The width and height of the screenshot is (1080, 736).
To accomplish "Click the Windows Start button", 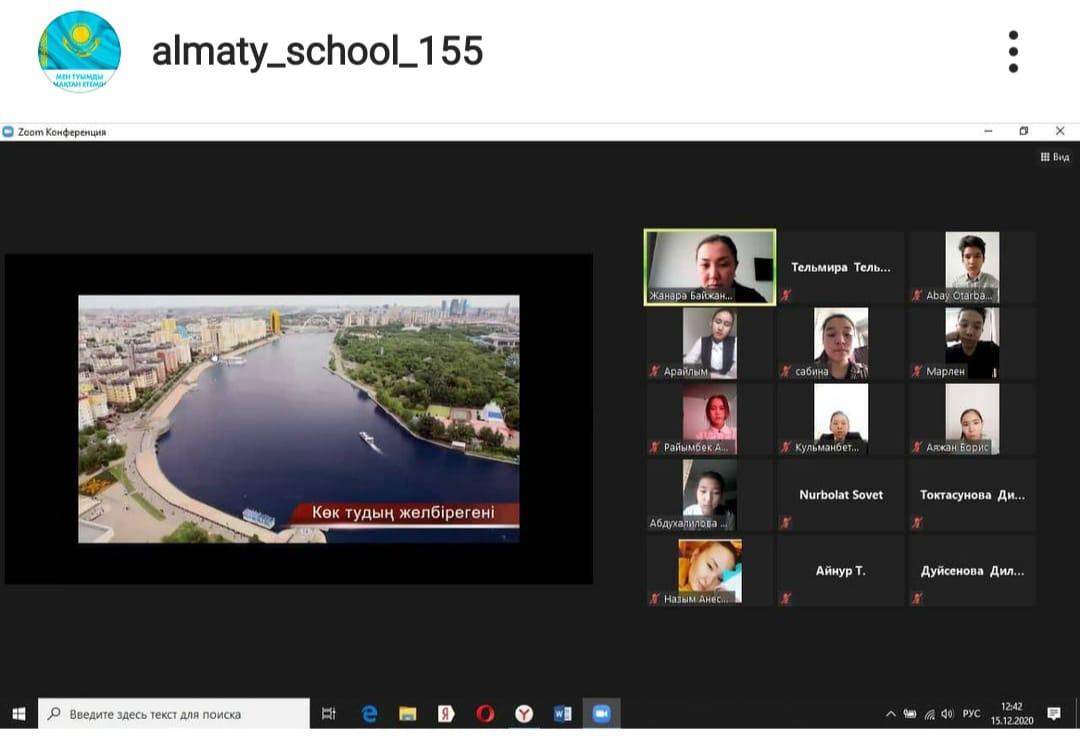I will point(18,714).
